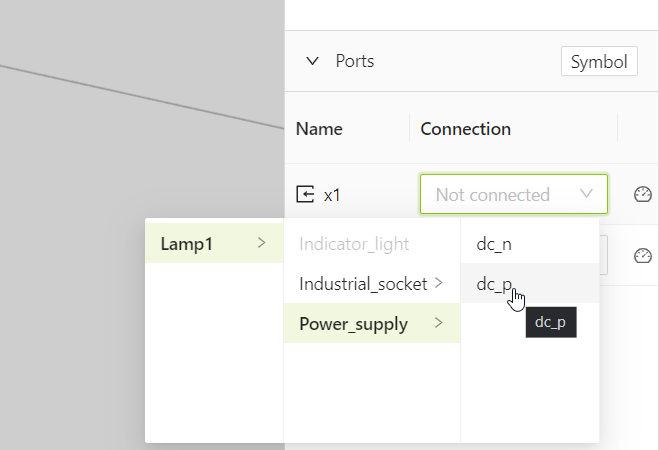
Task: Click the arrow inside Not connected box
Action: (586, 194)
